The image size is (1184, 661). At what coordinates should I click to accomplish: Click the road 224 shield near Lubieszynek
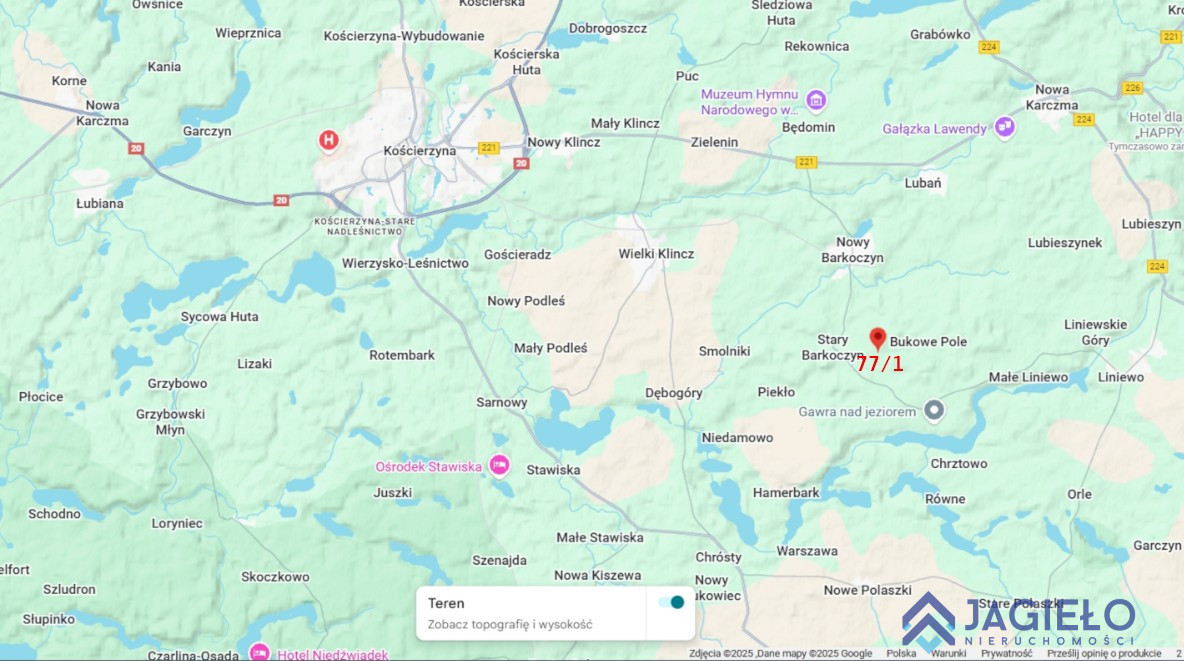pyautogui.click(x=1157, y=266)
